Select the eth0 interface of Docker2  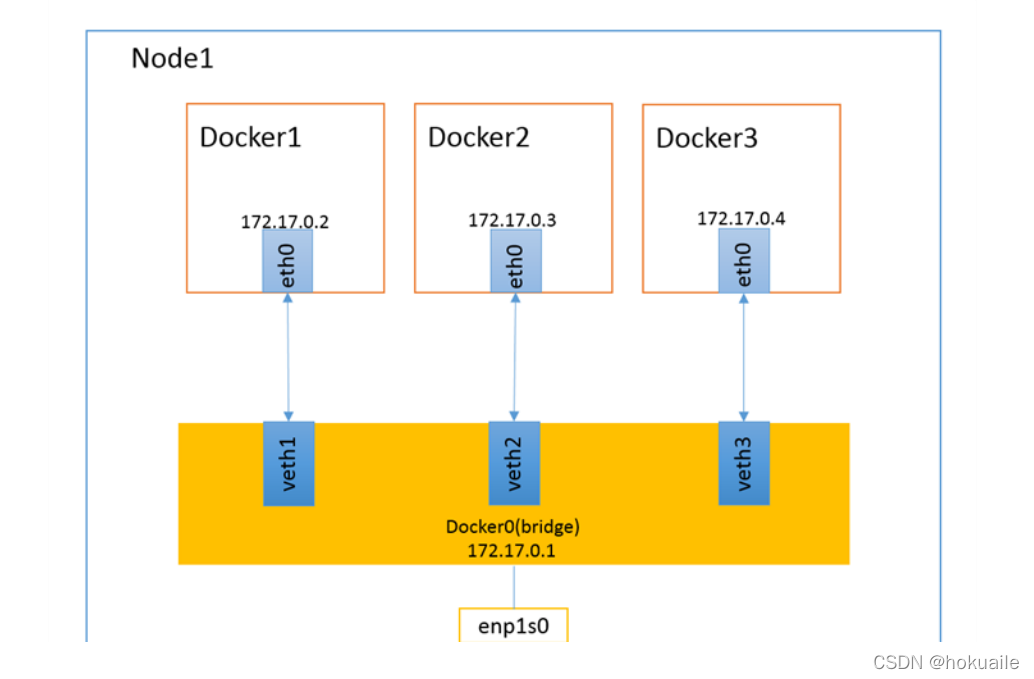click(x=514, y=263)
